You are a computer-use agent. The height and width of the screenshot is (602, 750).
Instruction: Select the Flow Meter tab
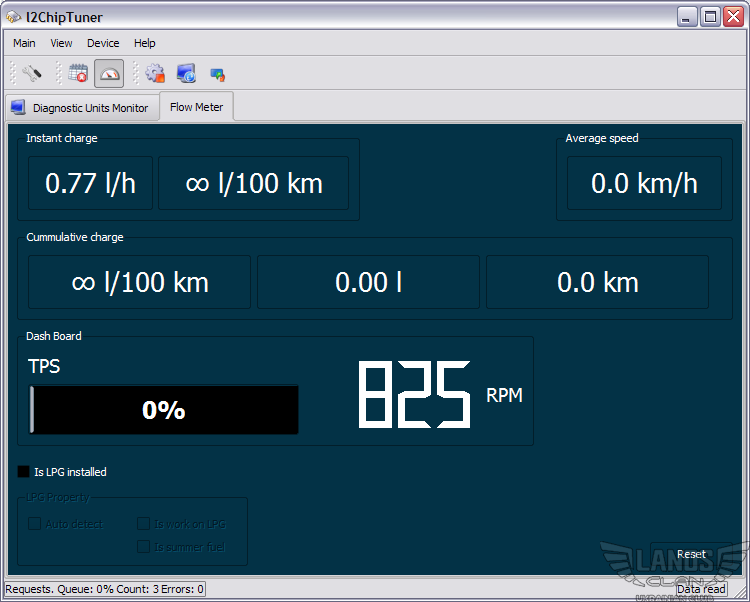coord(197,107)
